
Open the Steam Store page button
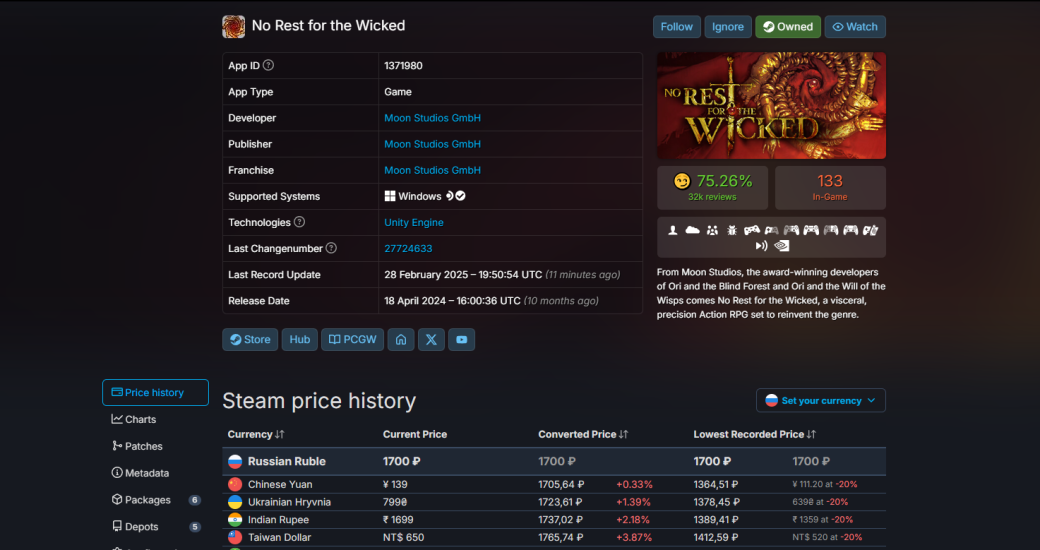click(x=250, y=340)
